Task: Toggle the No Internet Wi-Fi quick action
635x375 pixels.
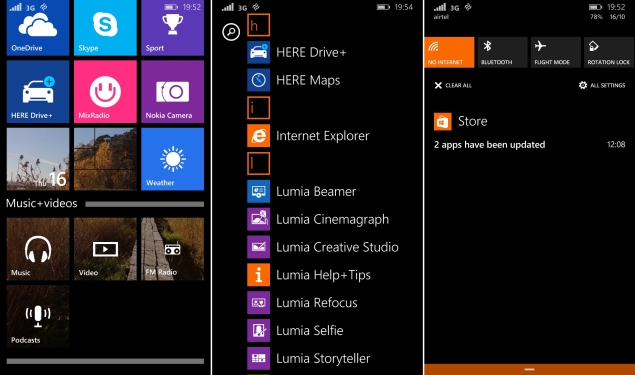Action: point(449,52)
